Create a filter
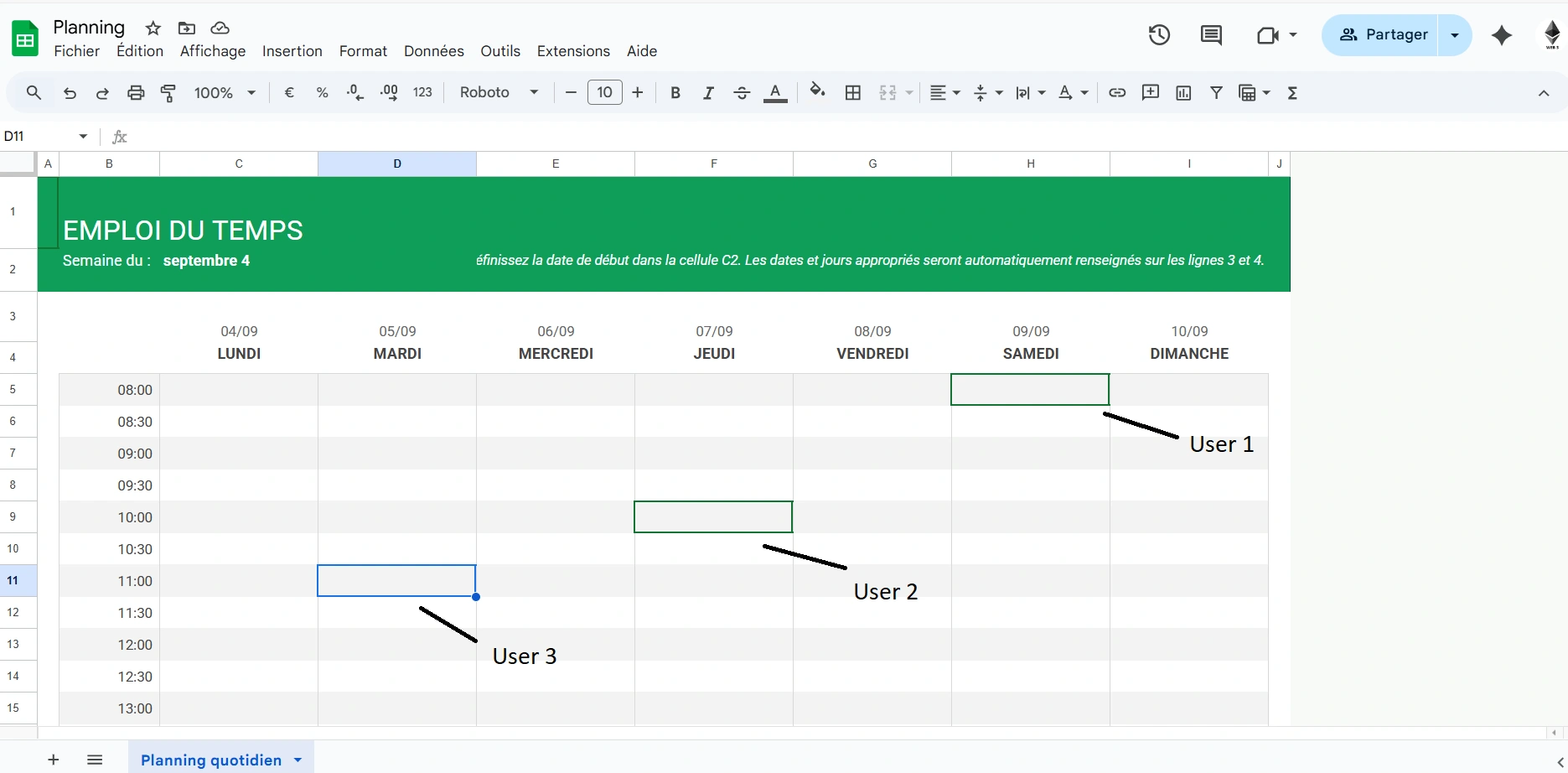 click(x=1216, y=92)
